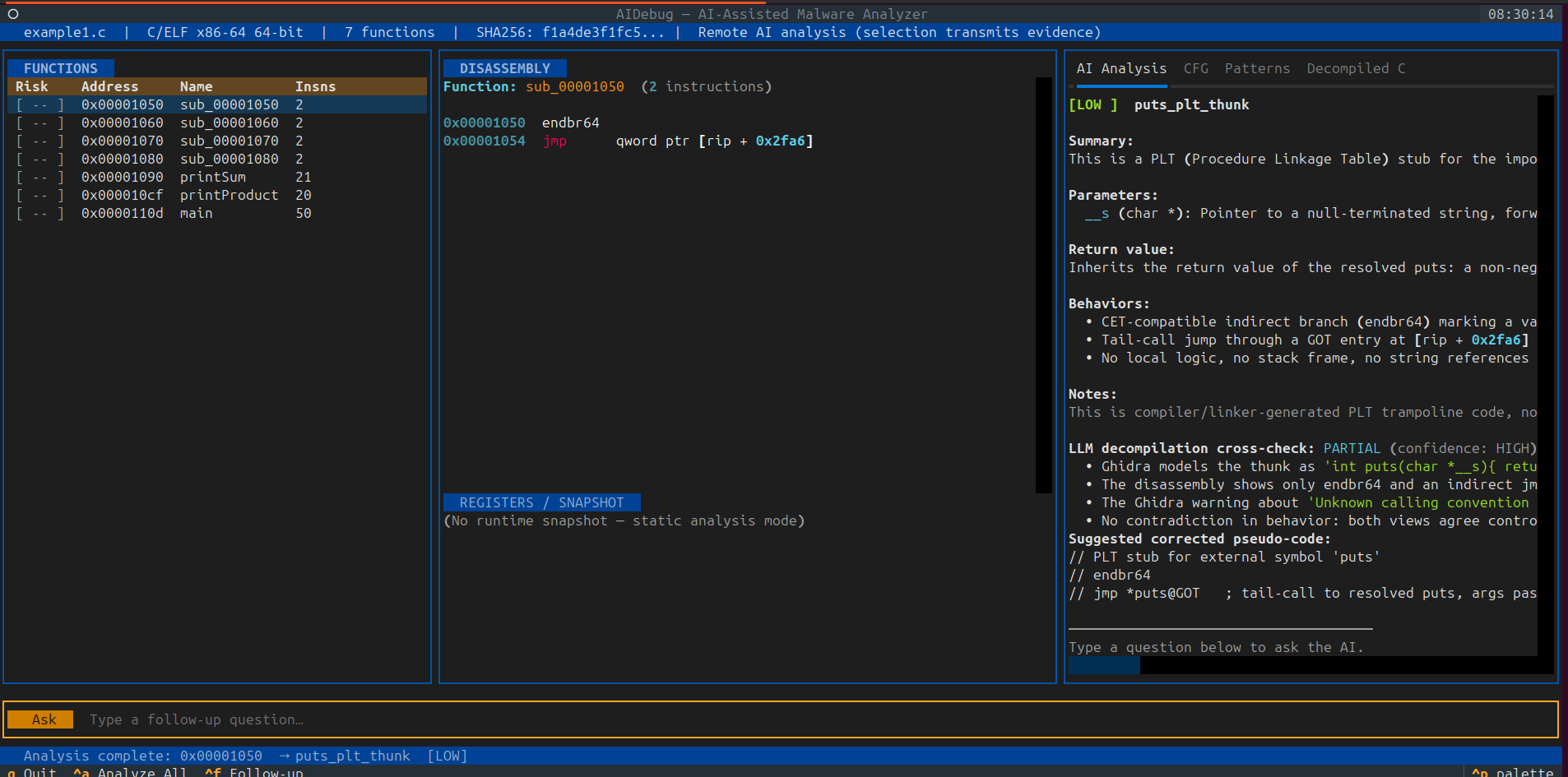Select function sub_00001080 in the list
The height and width of the screenshot is (777, 1568).
click(217, 159)
